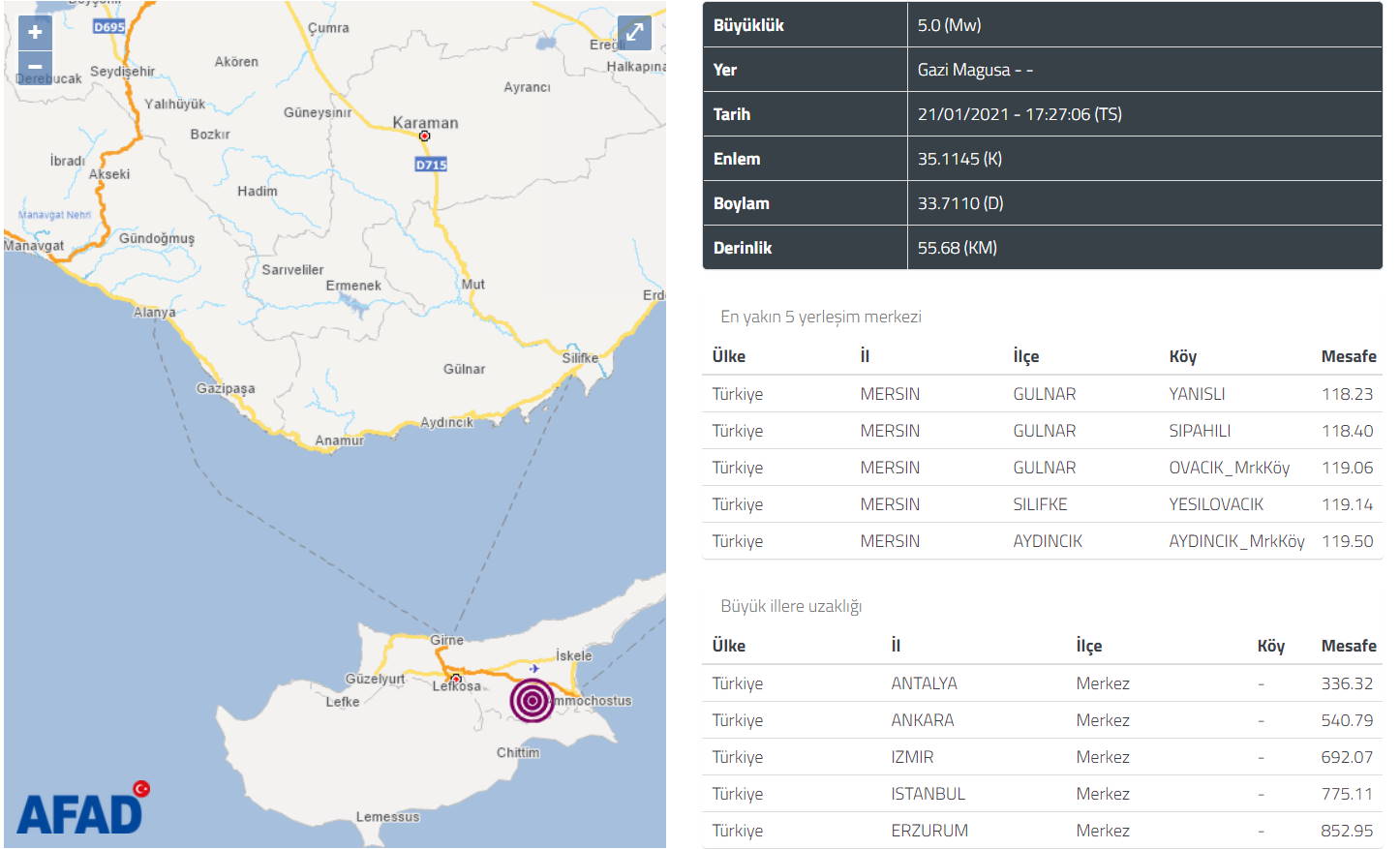This screenshot has width=1400, height=849.
Task: Click the Büyüklük 5.0 (Mw) value
Action: (949, 25)
